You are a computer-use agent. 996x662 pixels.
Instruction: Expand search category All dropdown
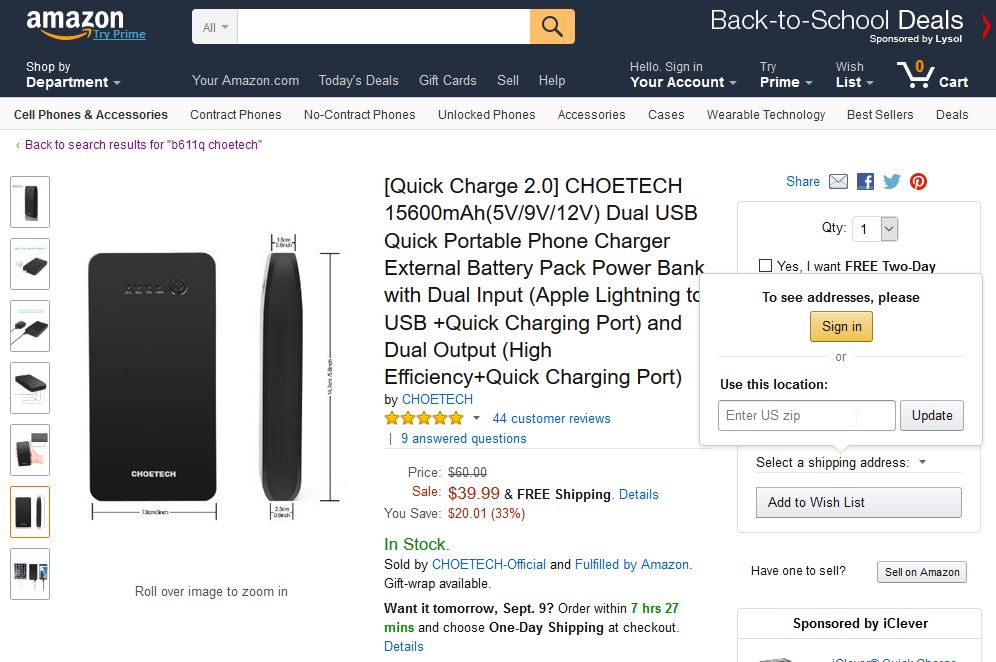215,27
